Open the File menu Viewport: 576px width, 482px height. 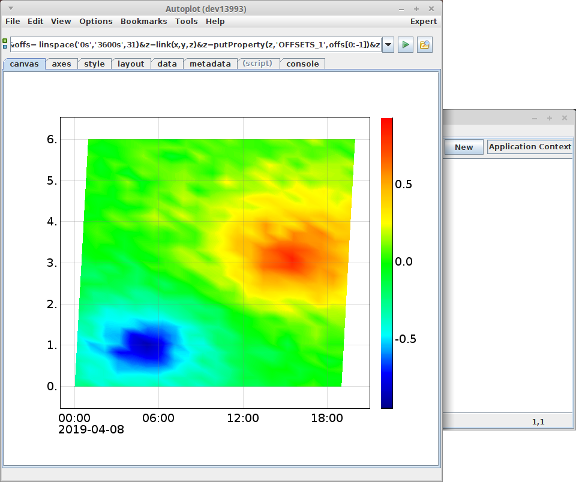(x=12, y=21)
